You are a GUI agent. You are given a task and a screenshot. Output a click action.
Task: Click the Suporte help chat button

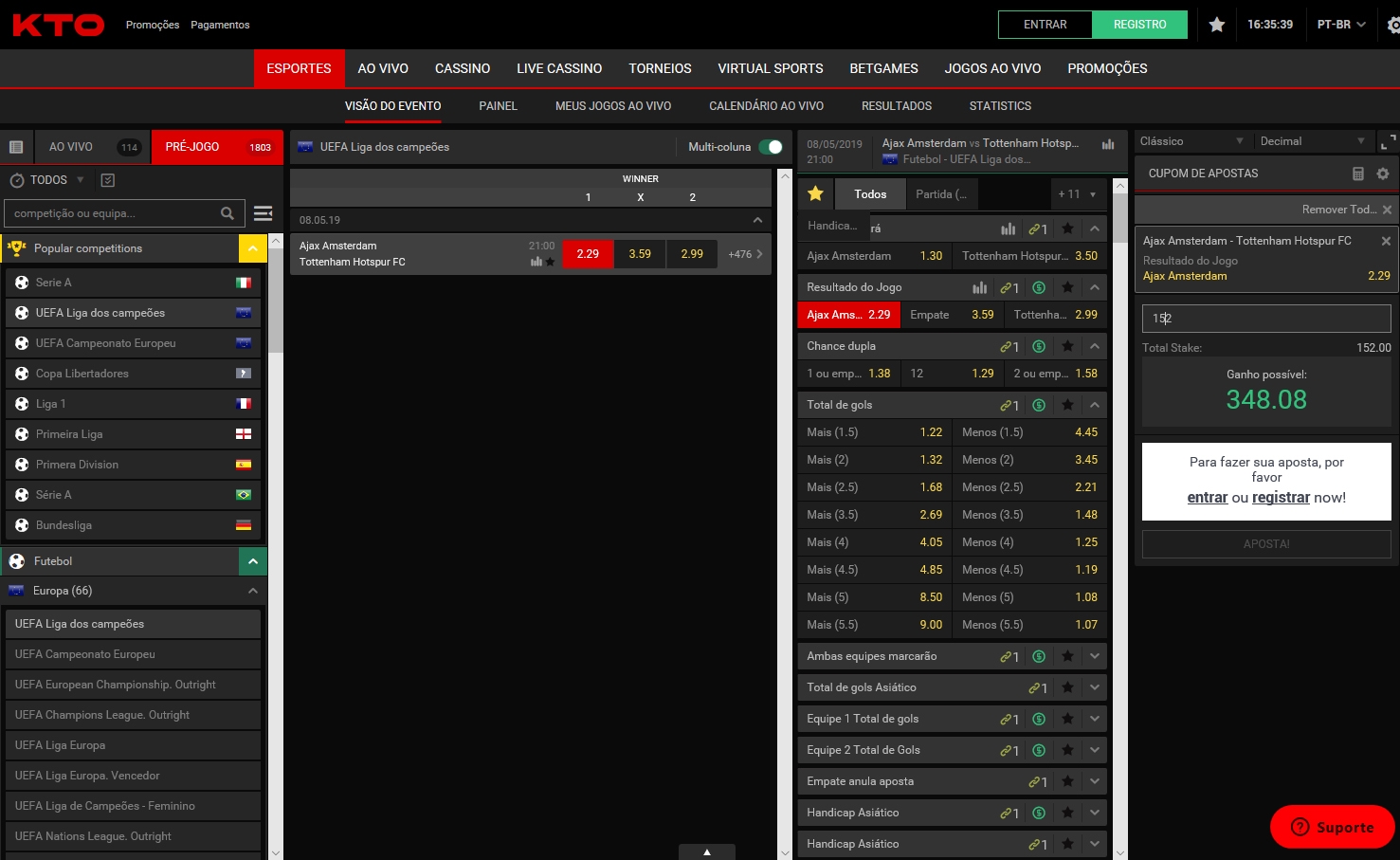pos(1332,827)
